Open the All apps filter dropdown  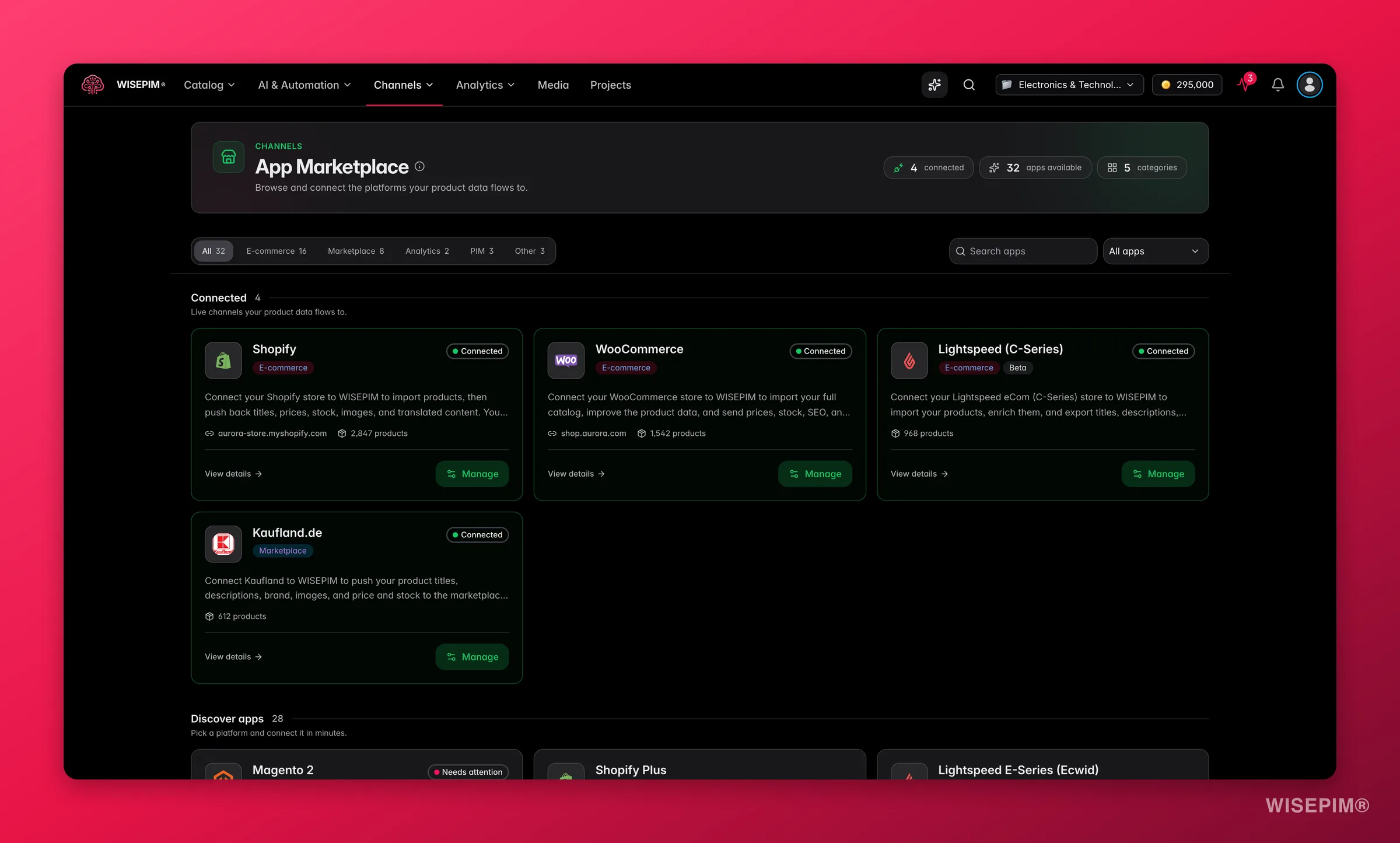[x=1155, y=251]
